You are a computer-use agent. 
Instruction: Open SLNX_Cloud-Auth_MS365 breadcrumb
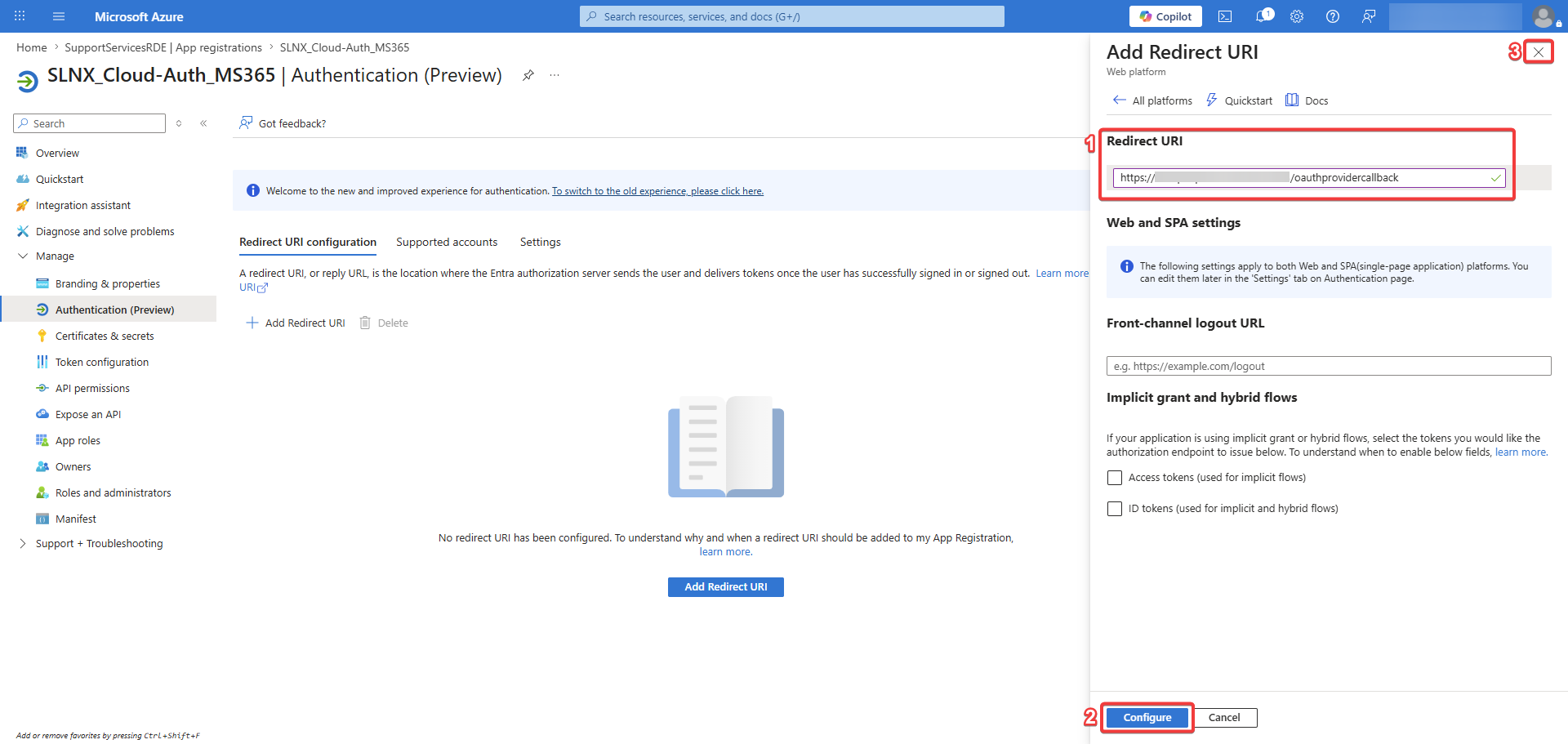coord(345,47)
